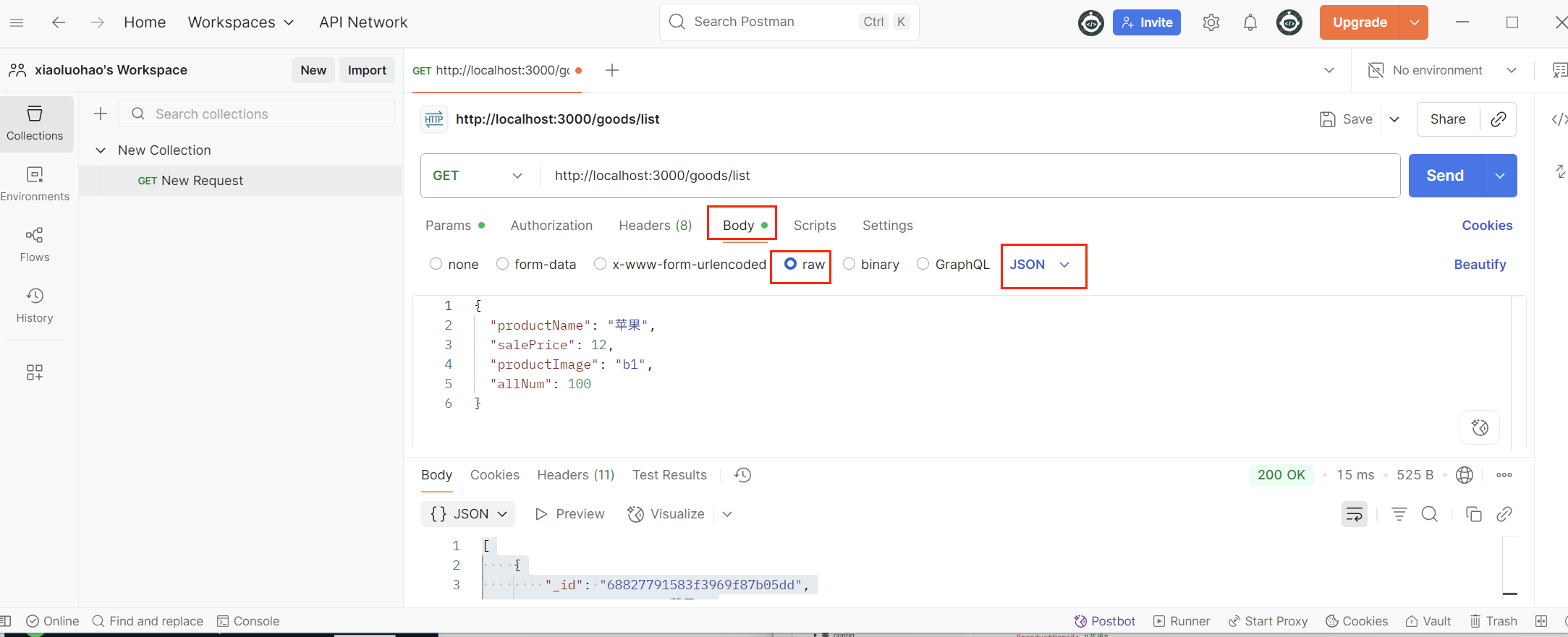Switch to the Headers (8) tab
1568x637 pixels.
656,226
